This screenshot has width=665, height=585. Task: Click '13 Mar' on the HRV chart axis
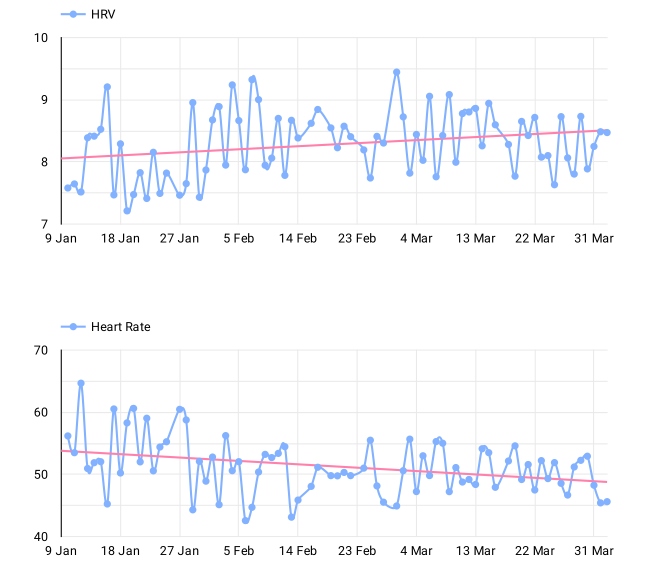[475, 238]
